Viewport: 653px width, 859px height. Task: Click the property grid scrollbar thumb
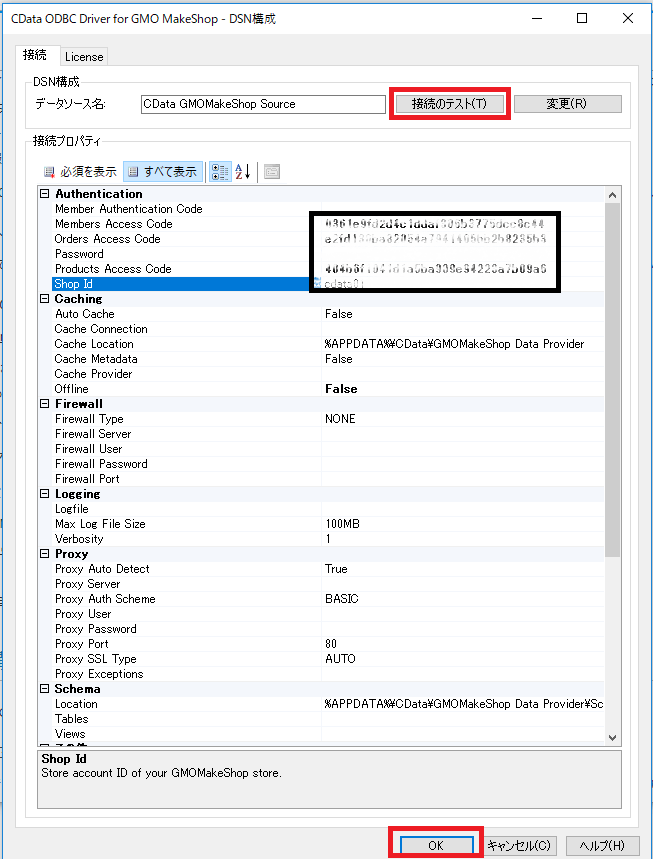tap(612, 380)
